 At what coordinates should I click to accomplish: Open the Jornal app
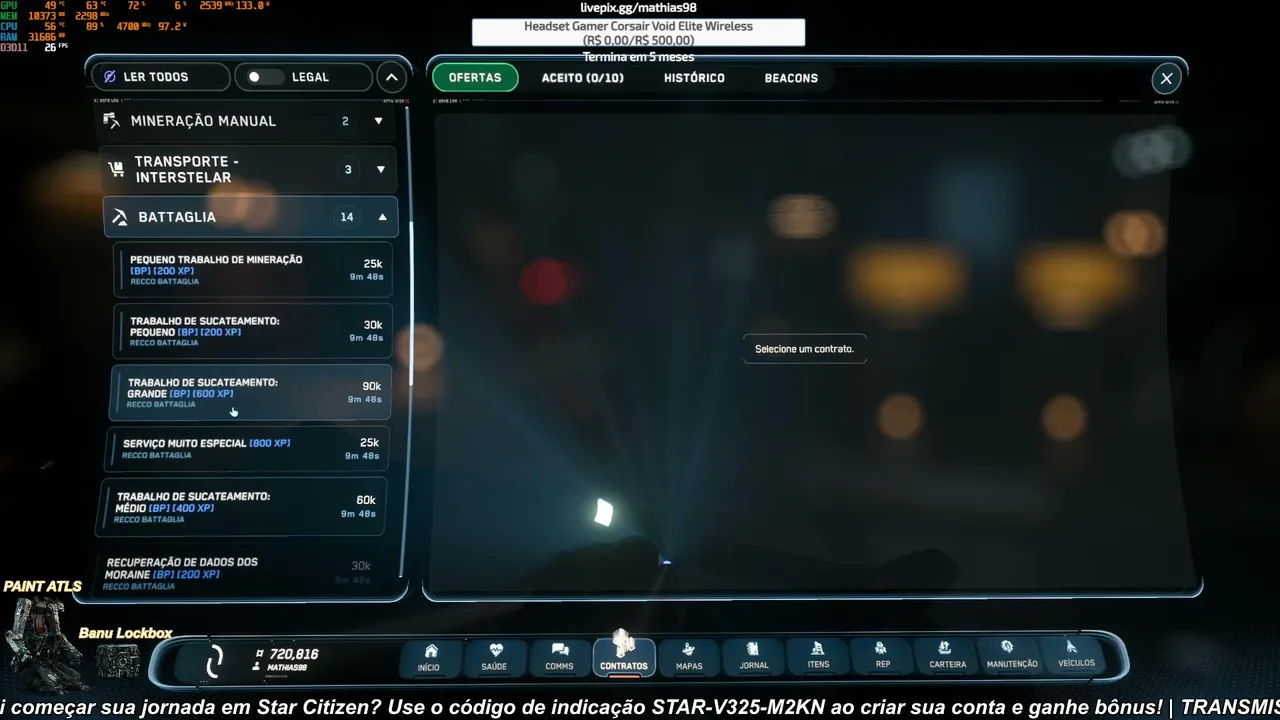click(x=754, y=657)
